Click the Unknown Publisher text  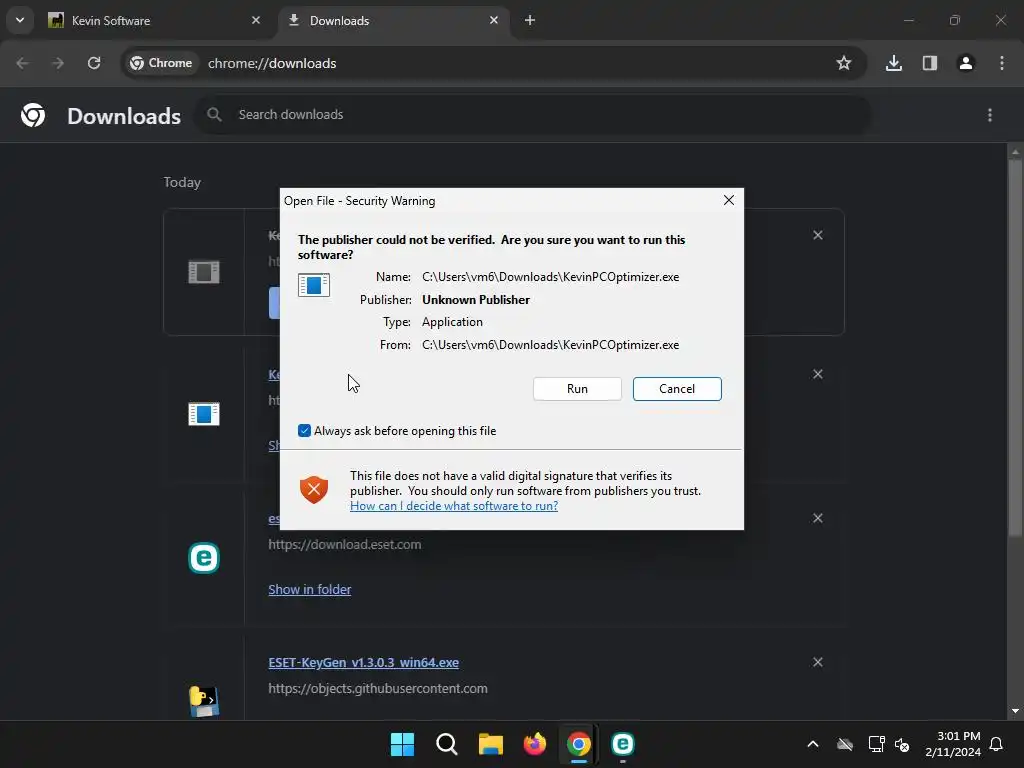coord(475,300)
